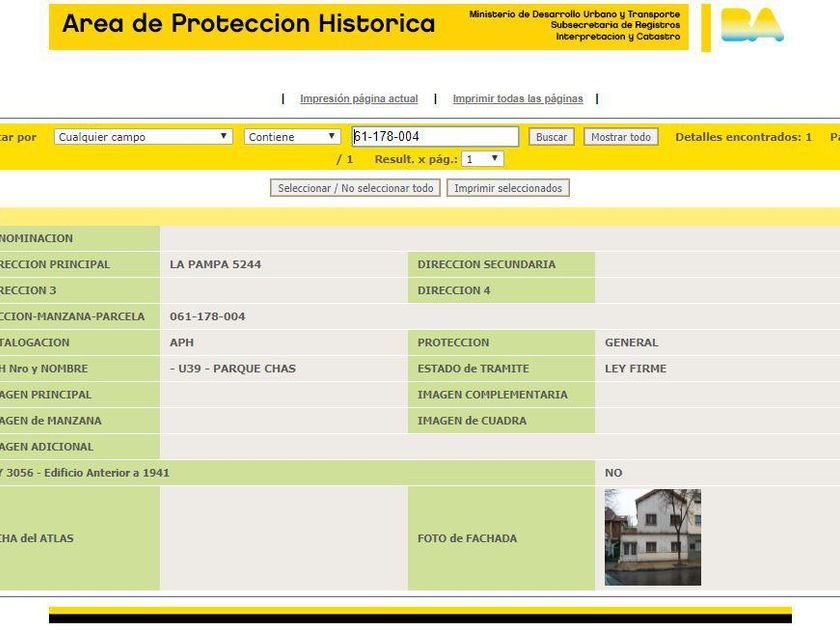Image resolution: width=840 pixels, height=630 pixels.
Task: Click the 'Area de Proteccion Historica' banner title
Action: [x=249, y=25]
